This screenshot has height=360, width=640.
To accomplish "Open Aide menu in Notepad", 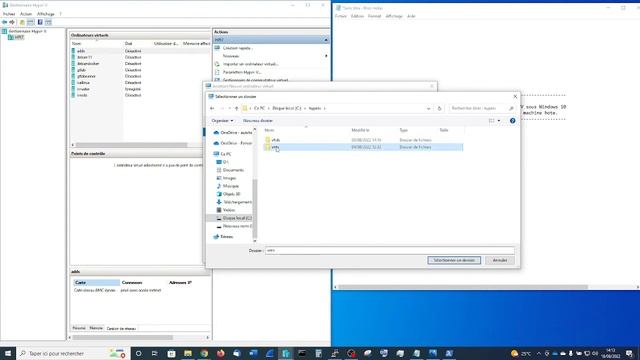I will (411, 16).
